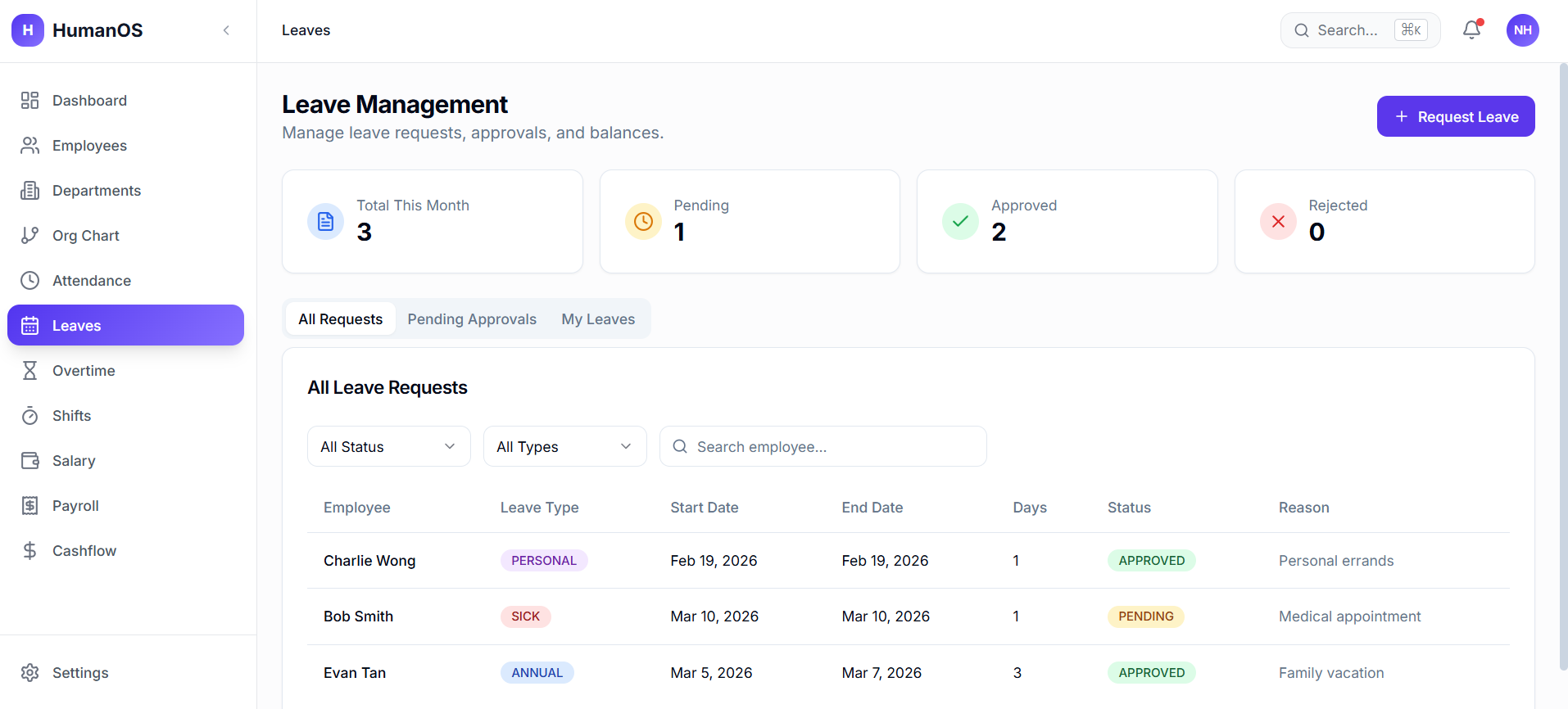Open Settings at sidebar bottom
The image size is (1568, 709).
pos(80,673)
